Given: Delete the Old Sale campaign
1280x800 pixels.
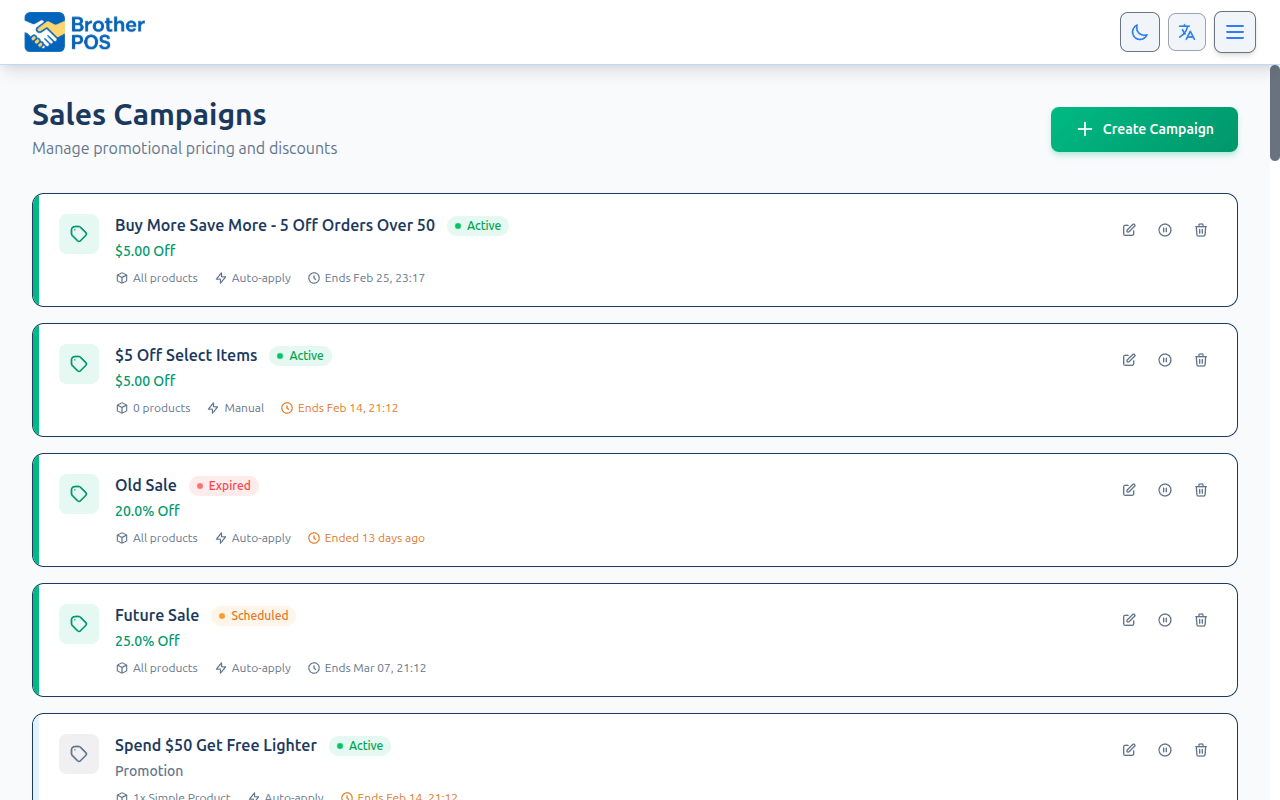Looking at the screenshot, I should tap(1201, 490).
